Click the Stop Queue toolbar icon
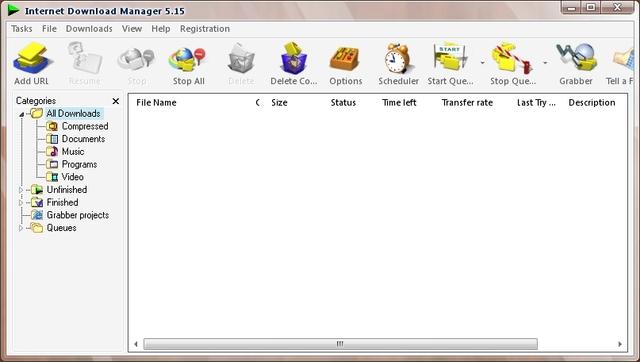 pyautogui.click(x=513, y=58)
